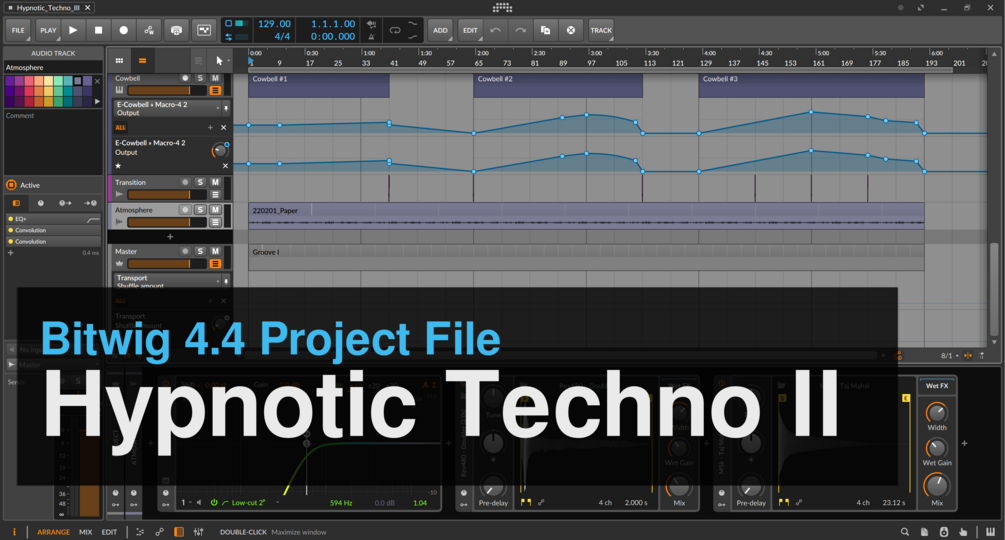
Task: Click the undo arrow icon
Action: point(495,30)
